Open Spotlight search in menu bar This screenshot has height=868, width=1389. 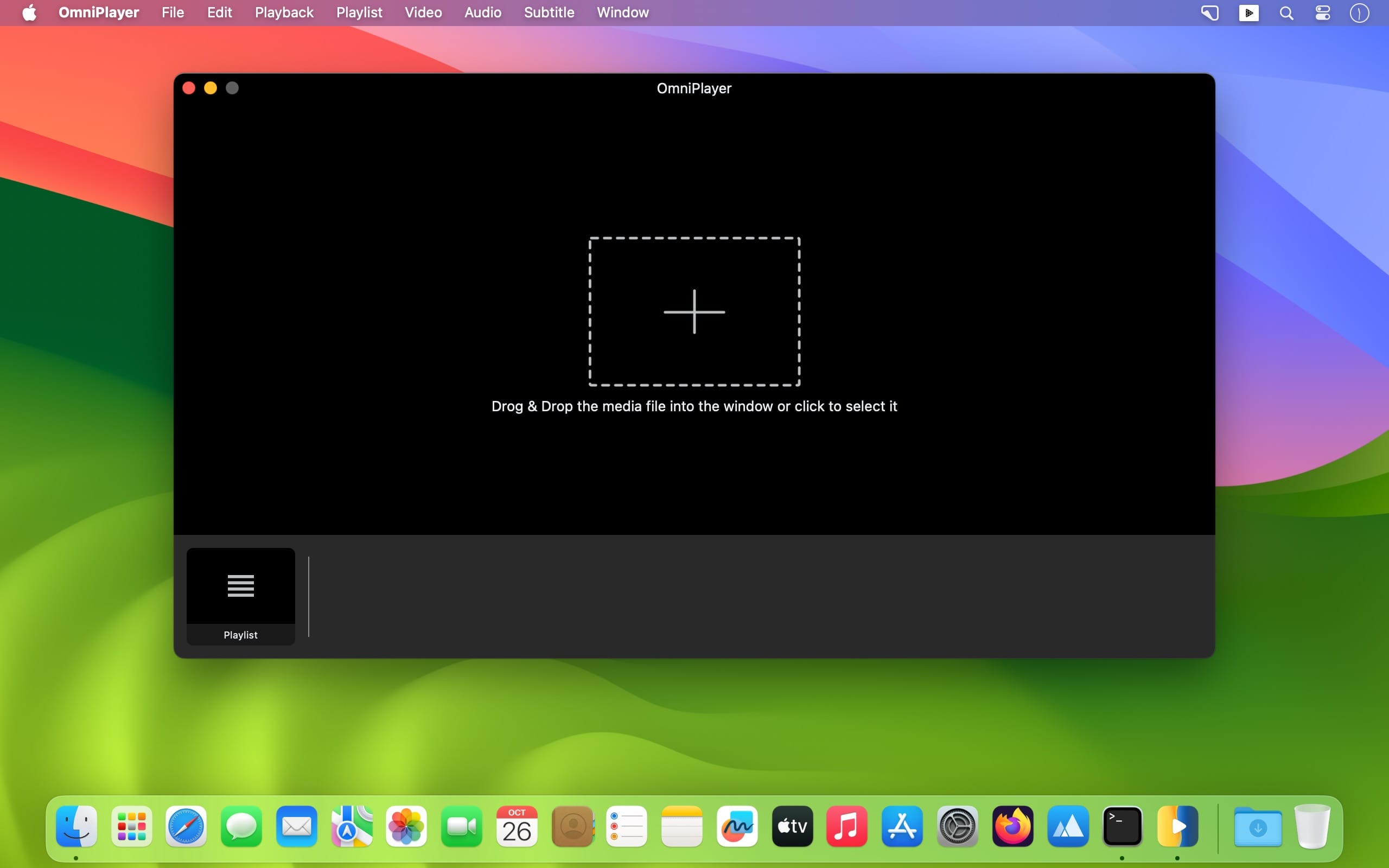pyautogui.click(x=1286, y=12)
